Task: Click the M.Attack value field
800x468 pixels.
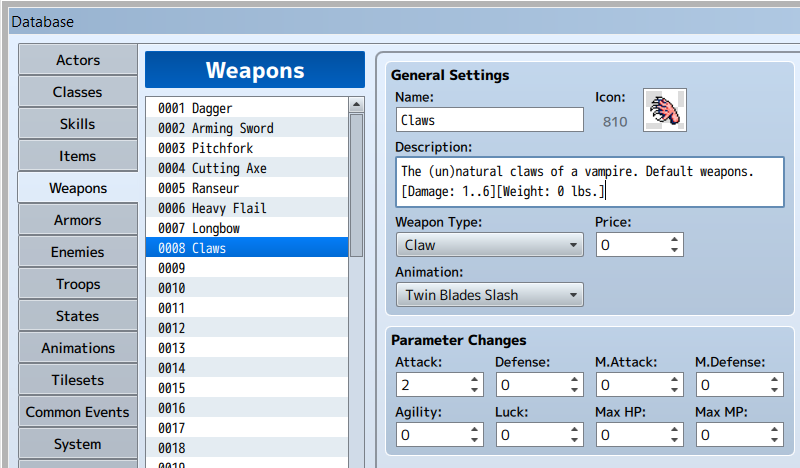Action: (x=632, y=385)
